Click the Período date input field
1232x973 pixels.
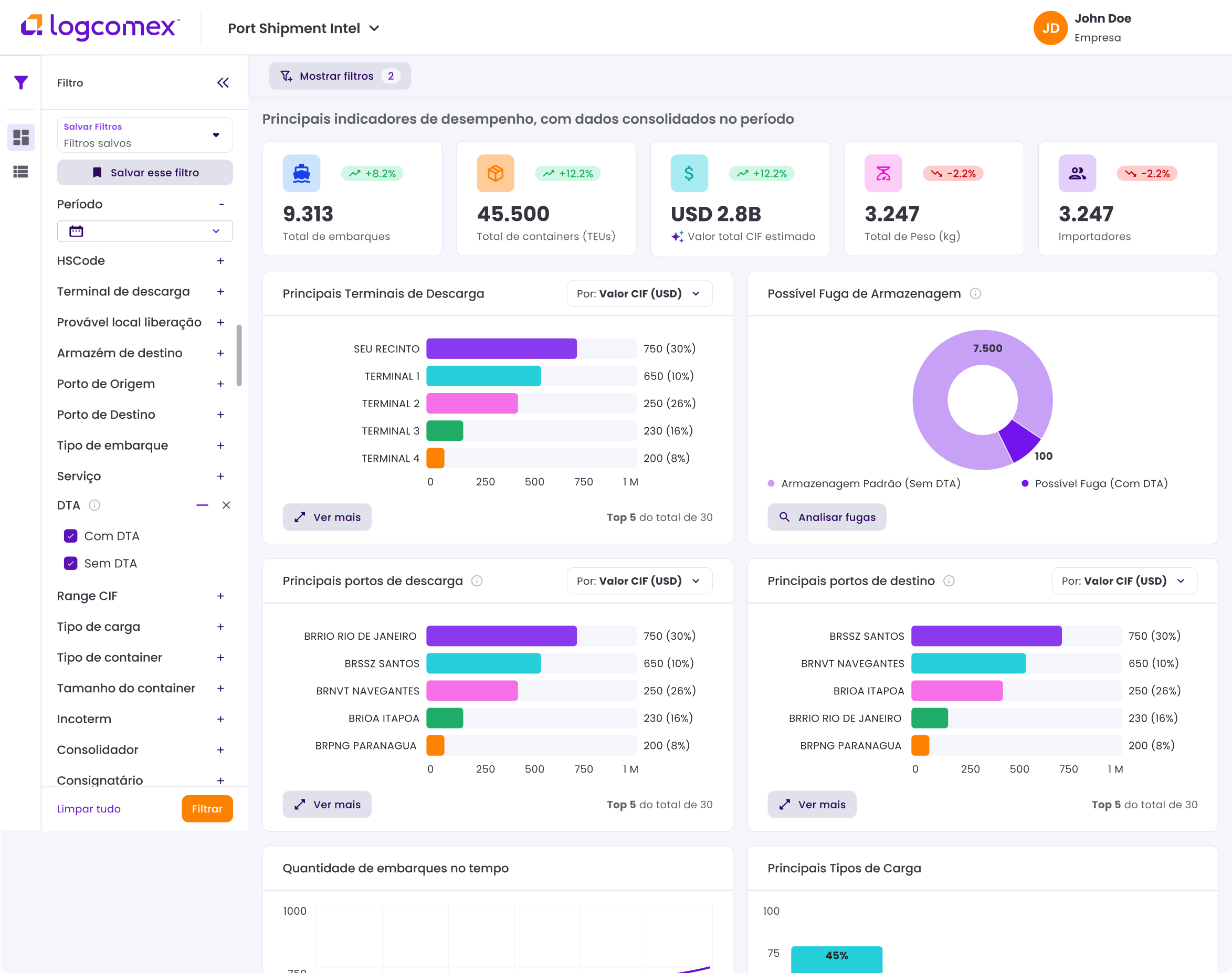click(145, 231)
